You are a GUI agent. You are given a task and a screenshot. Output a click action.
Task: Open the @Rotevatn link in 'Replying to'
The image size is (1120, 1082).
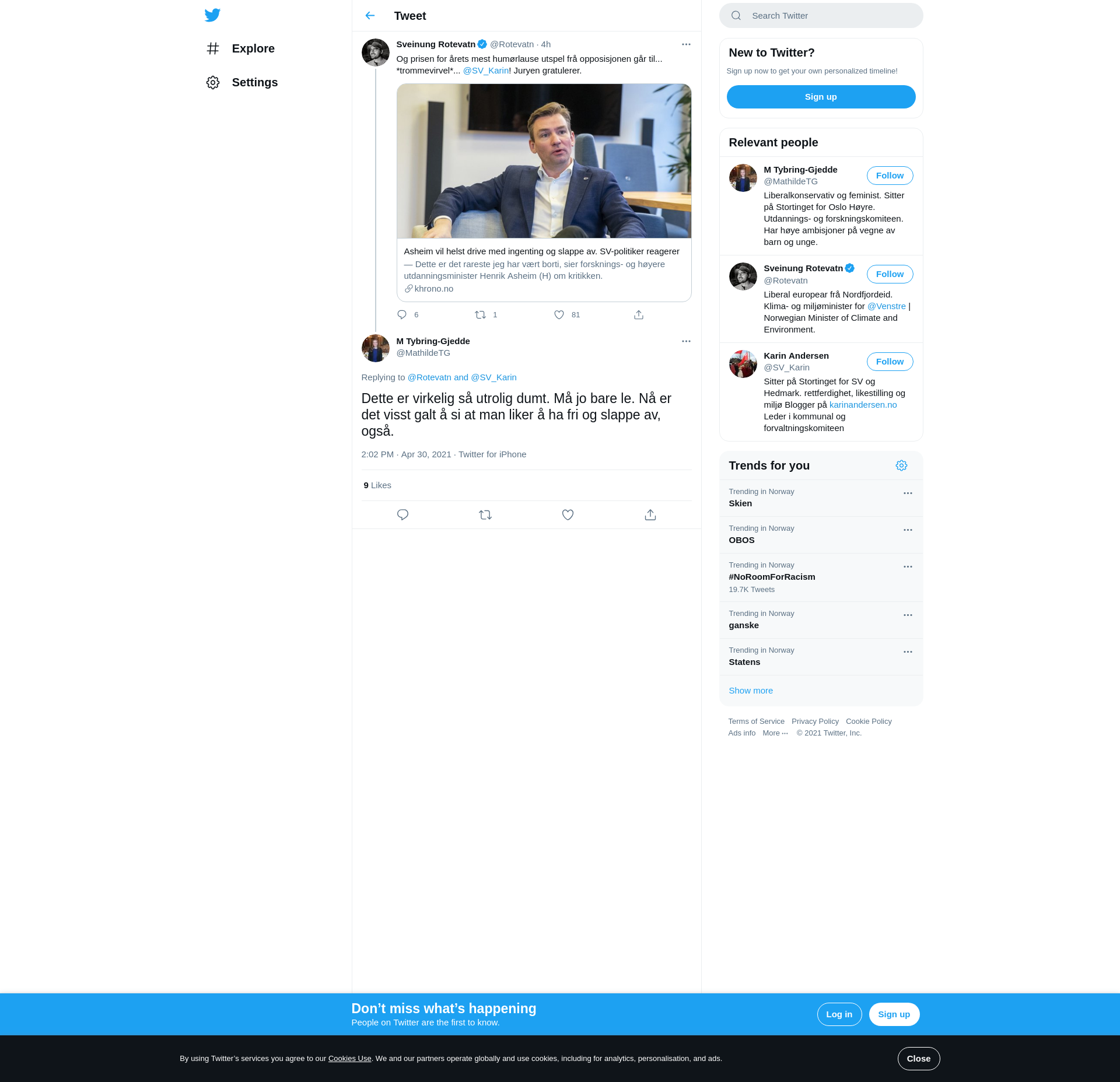tap(429, 377)
